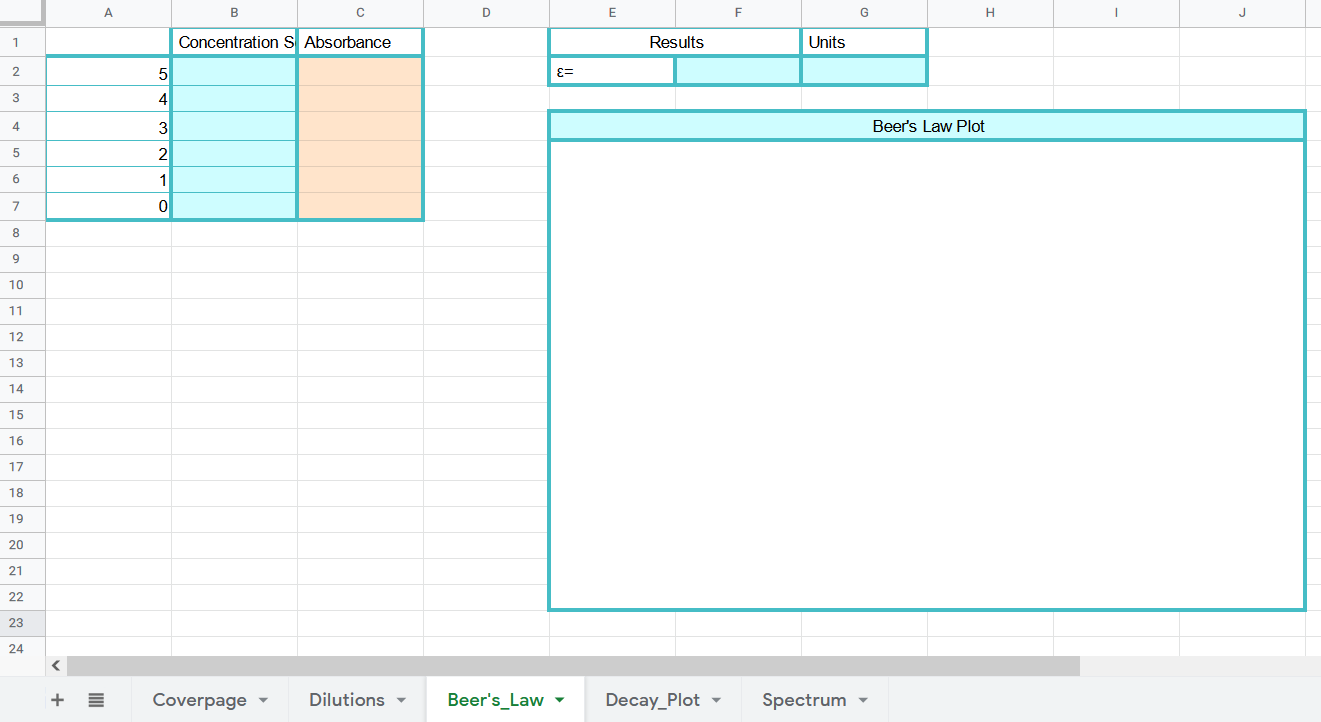This screenshot has height=722, width=1321.
Task: Click the scroll left arrow icon
Action: click(56, 665)
